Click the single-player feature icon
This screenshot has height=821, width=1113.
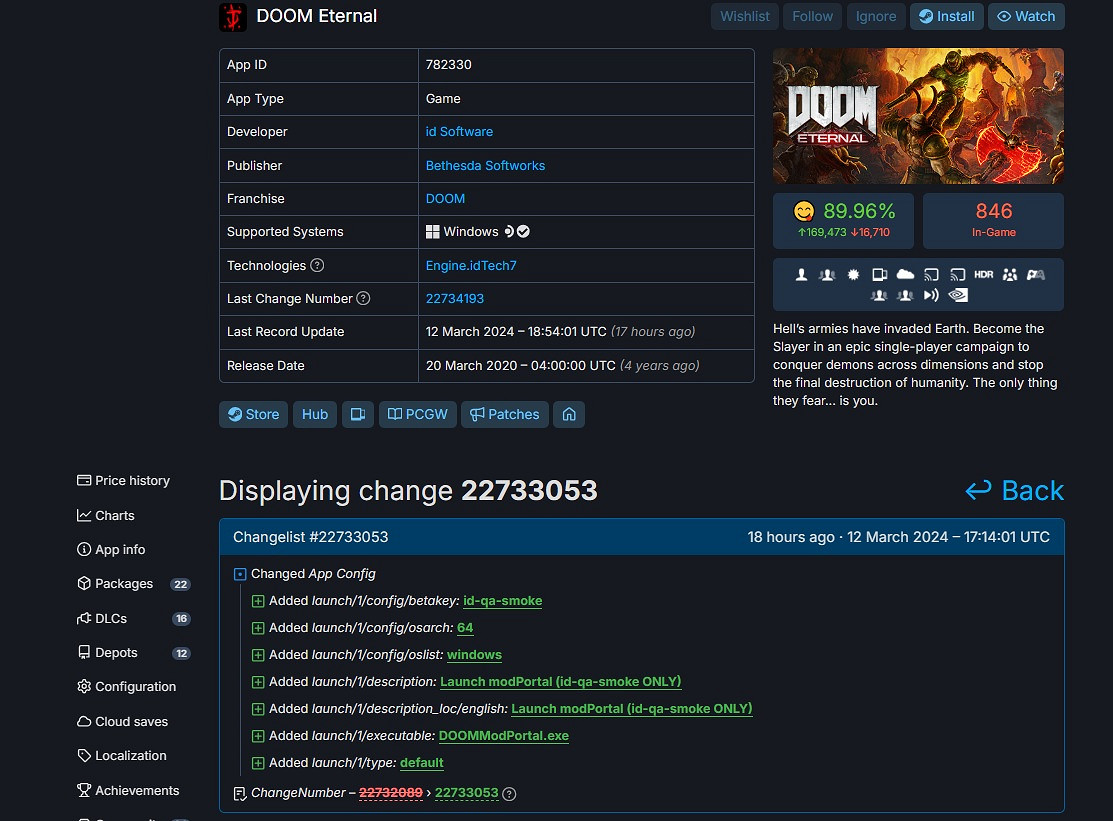801,273
